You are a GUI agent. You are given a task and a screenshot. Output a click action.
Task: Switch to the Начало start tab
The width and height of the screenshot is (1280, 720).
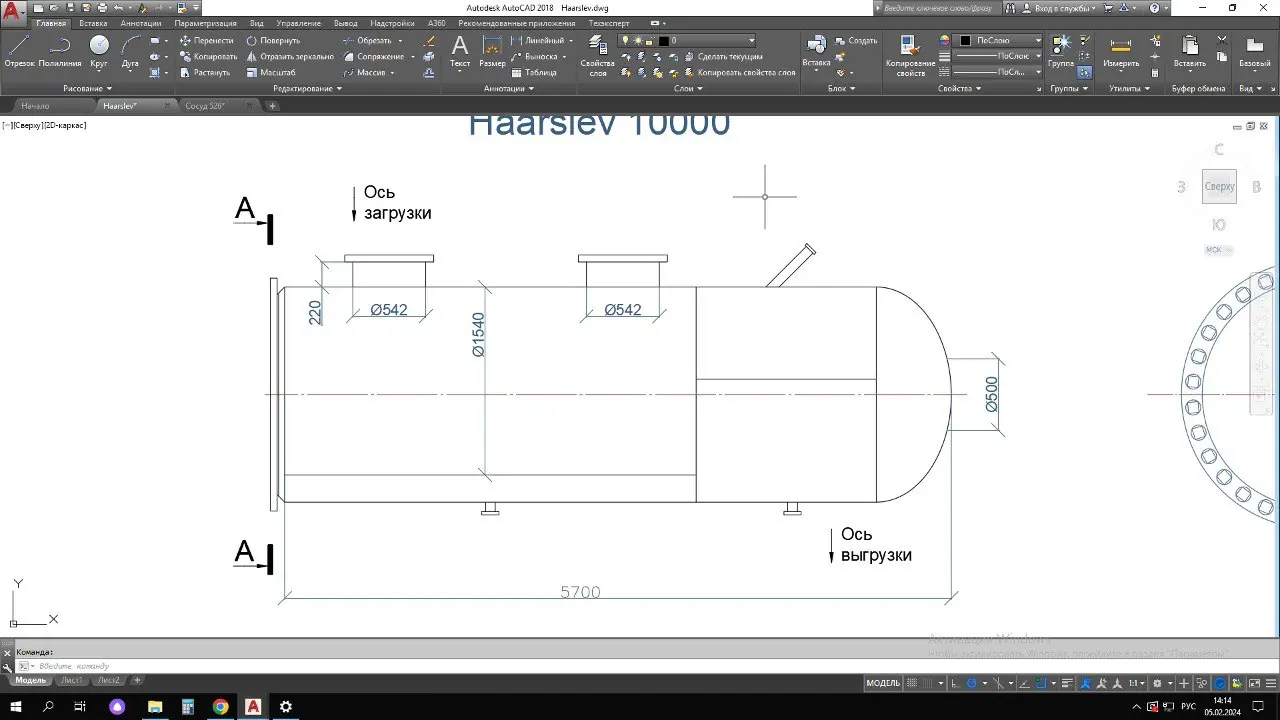point(35,105)
